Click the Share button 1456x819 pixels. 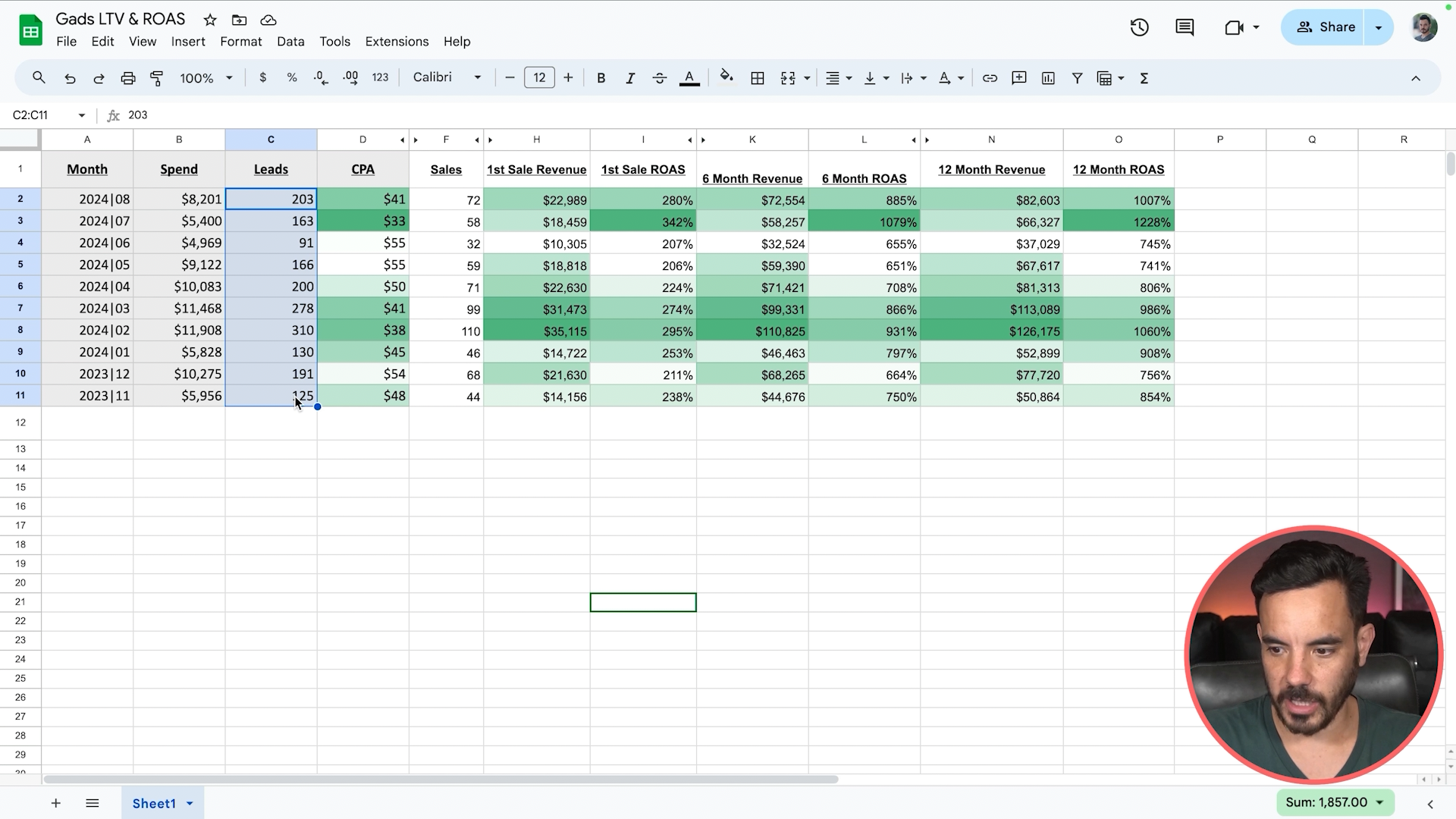(1324, 27)
